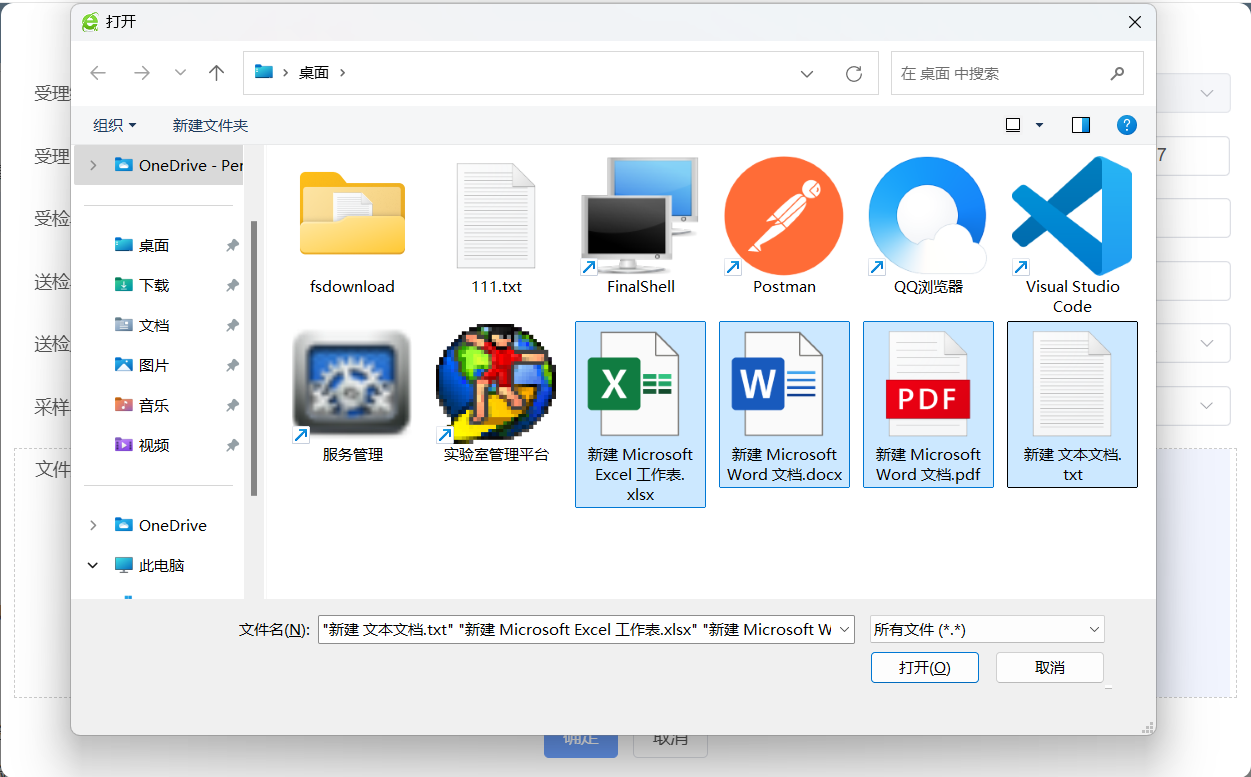
Task: Open recent locations dropdown arrow
Action: pyautogui.click(x=180, y=73)
